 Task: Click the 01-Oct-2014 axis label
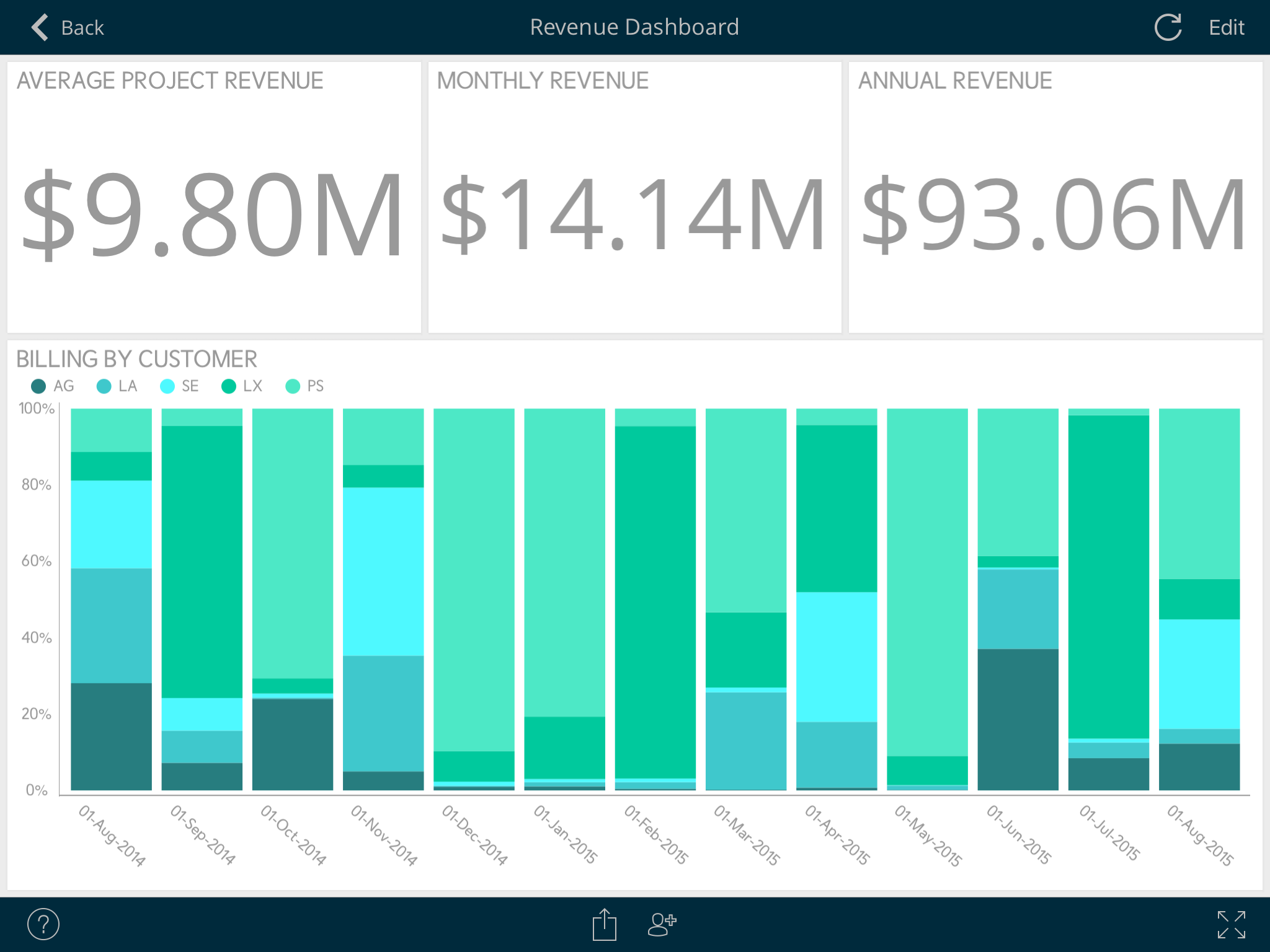[x=293, y=835]
